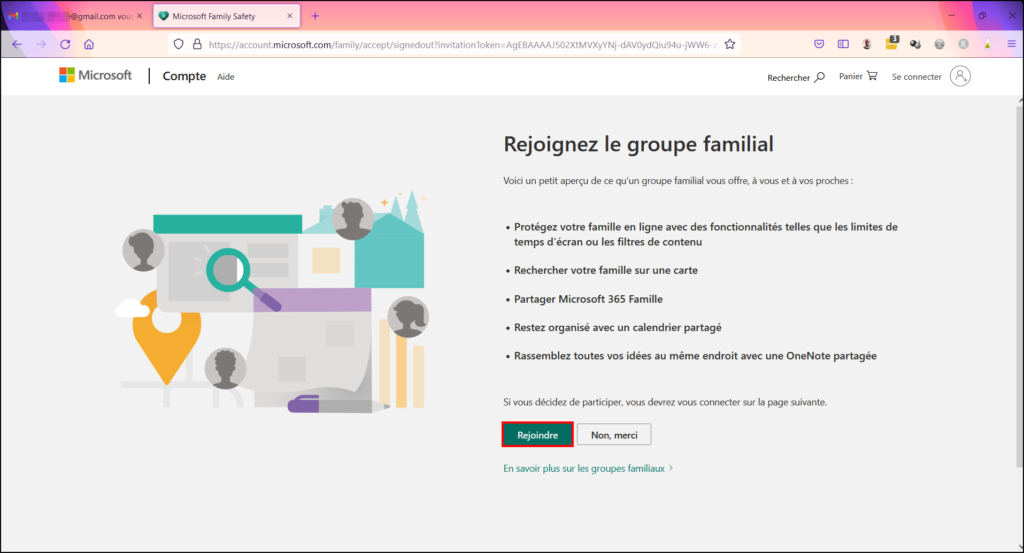Click the family group illustration image
This screenshot has width=1024, height=553.
click(x=274, y=304)
